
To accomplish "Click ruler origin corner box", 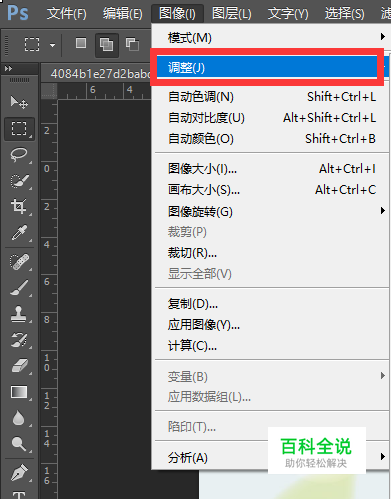I will tap(49, 91).
